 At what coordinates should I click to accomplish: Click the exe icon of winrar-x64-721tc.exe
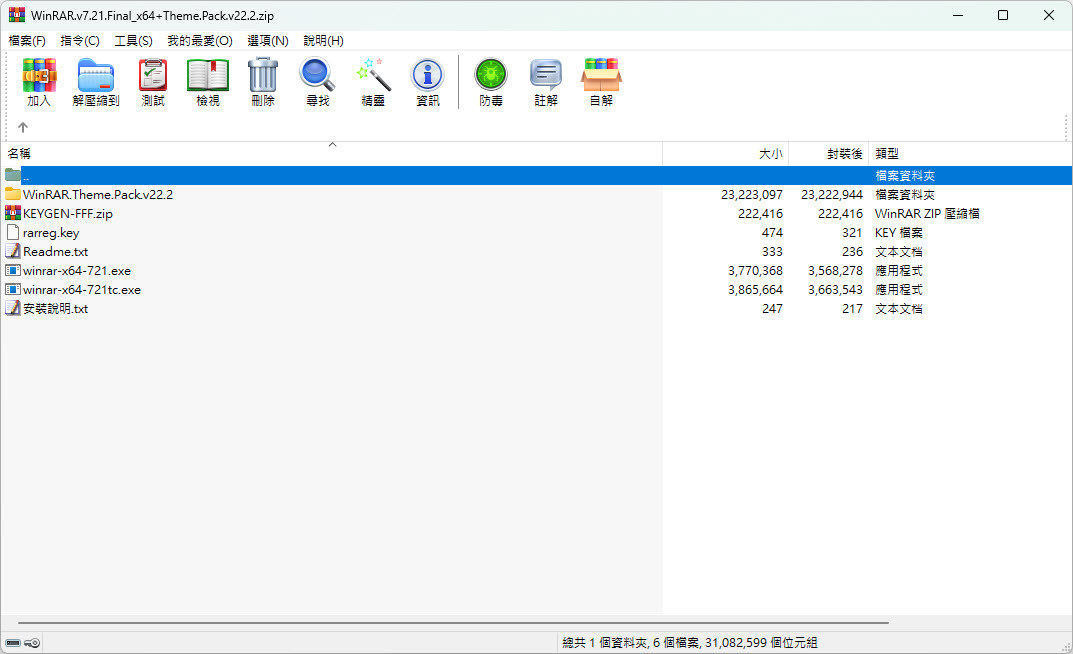click(12, 289)
